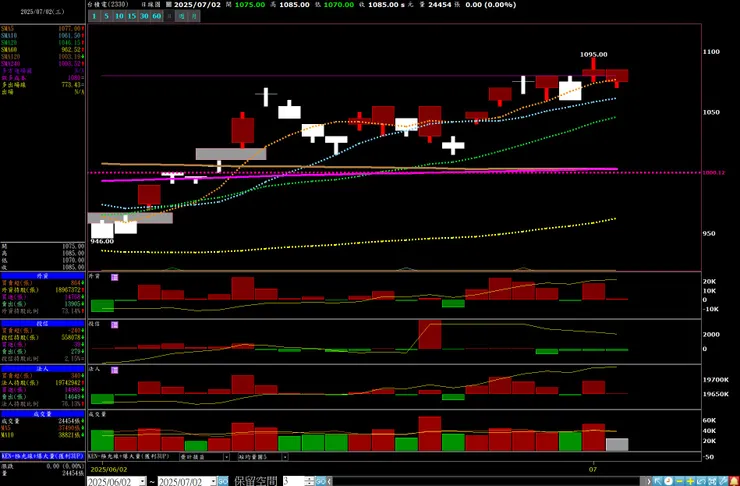This screenshot has height=486, width=740.
Task: Click the 保留空間 number input field
Action: [x=294, y=481]
